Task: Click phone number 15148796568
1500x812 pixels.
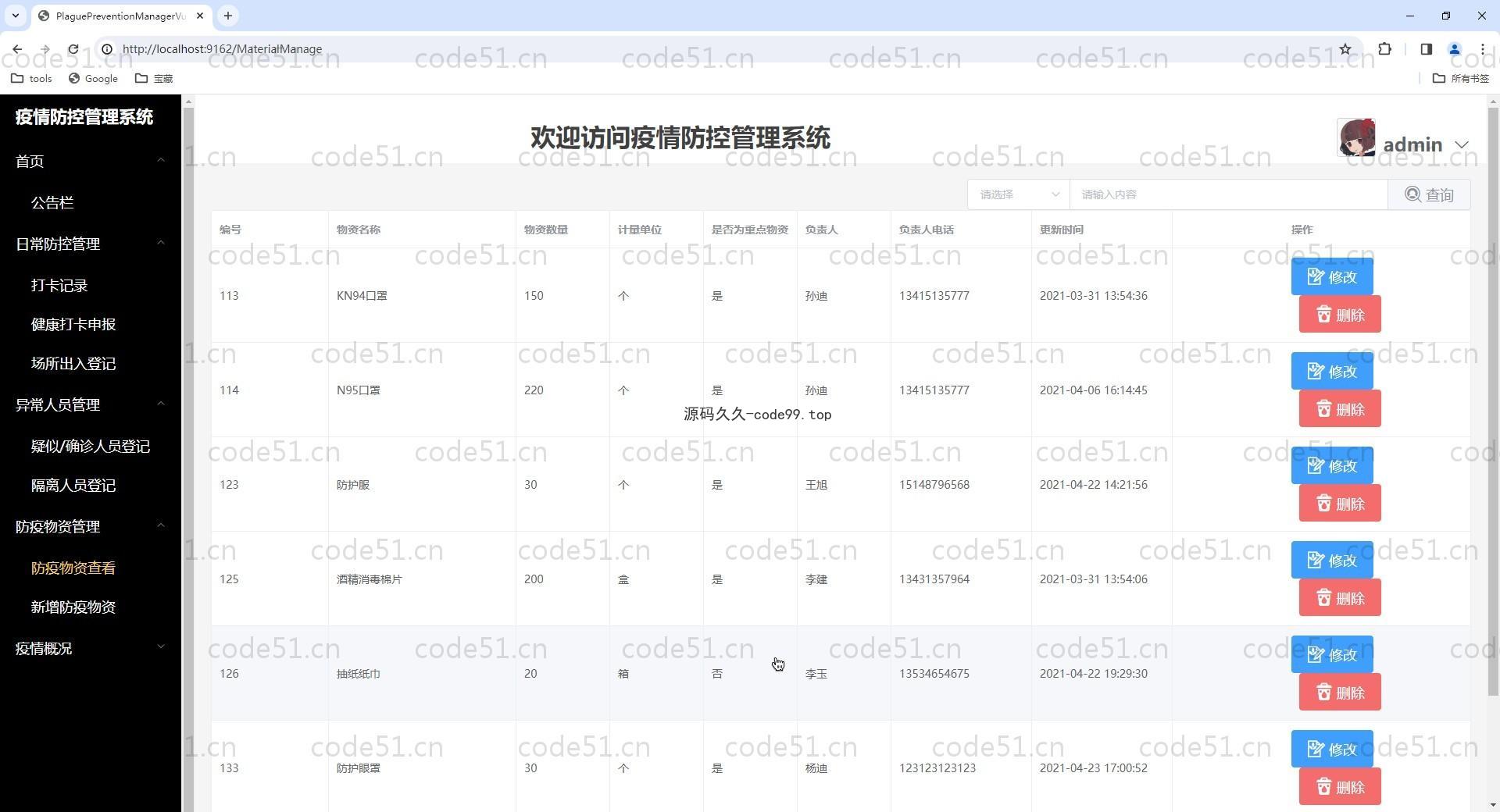Action: (934, 485)
